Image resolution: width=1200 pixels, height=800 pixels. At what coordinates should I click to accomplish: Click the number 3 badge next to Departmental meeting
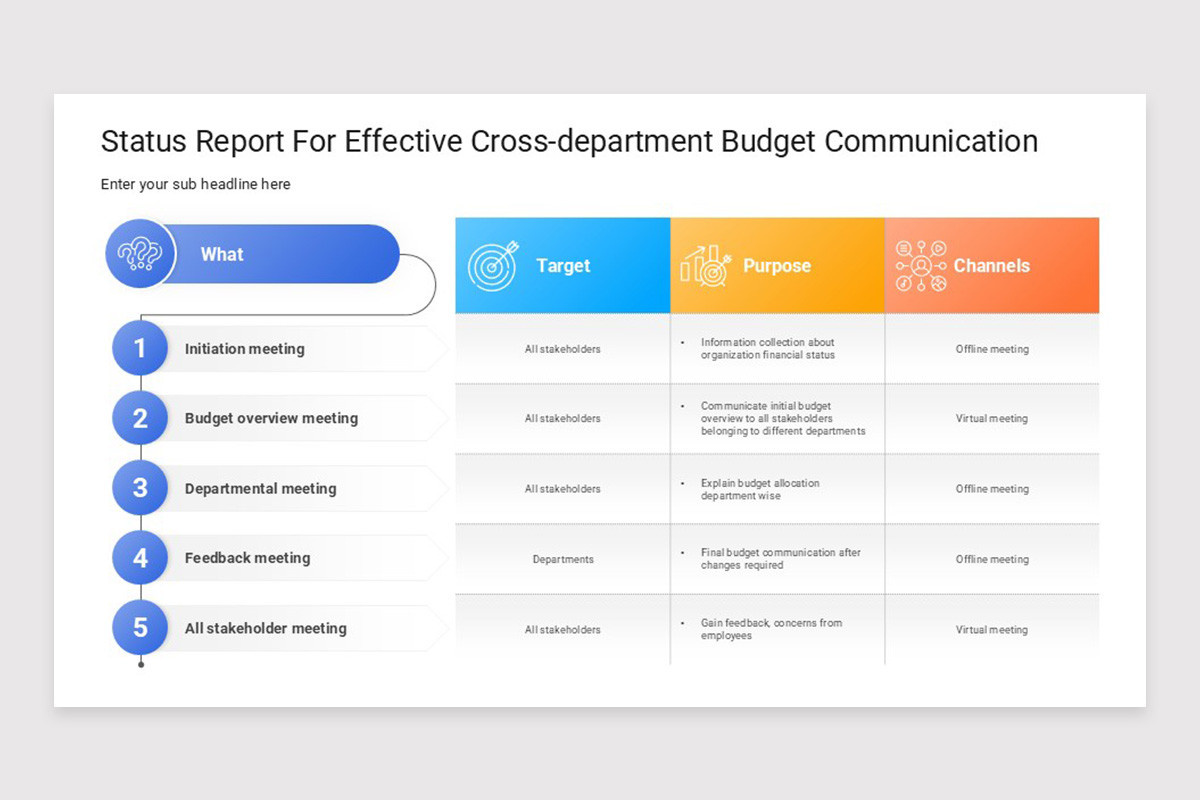click(140, 488)
